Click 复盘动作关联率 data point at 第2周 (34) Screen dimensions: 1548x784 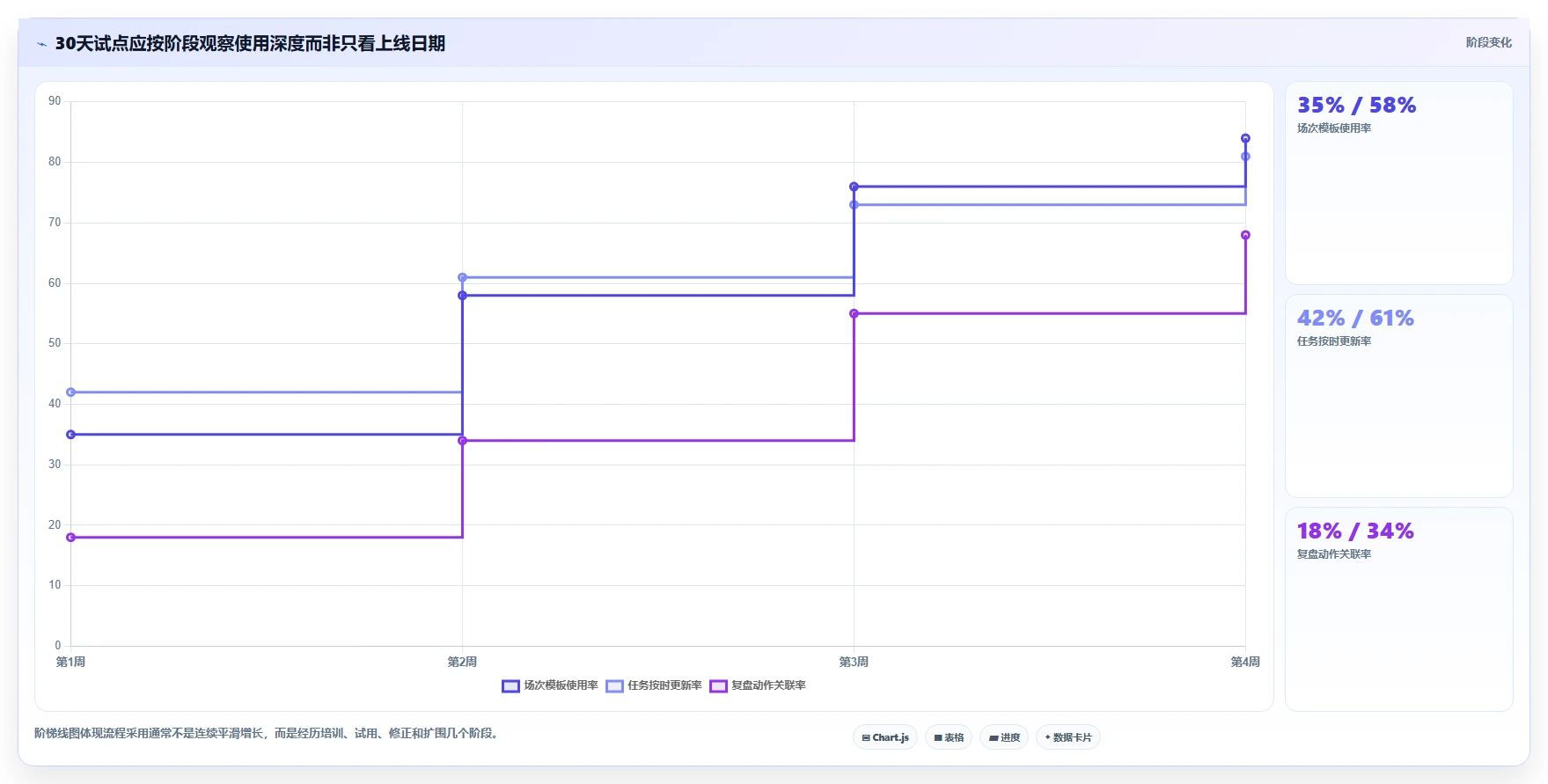(x=462, y=441)
